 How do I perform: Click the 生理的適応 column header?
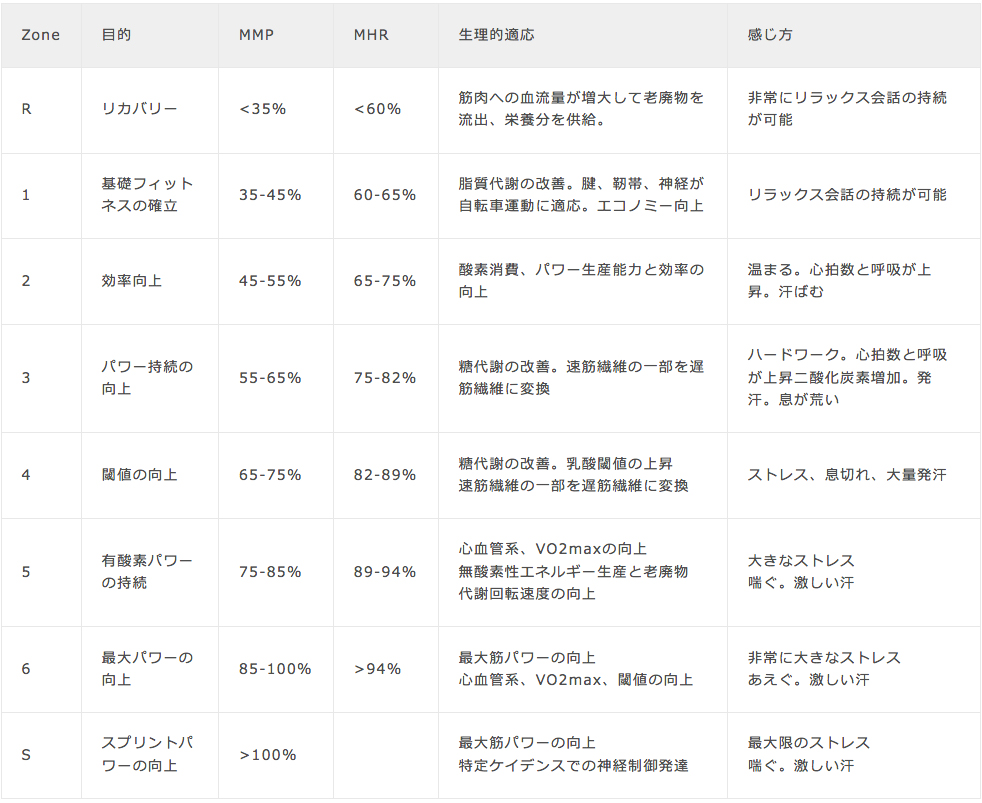[496, 35]
